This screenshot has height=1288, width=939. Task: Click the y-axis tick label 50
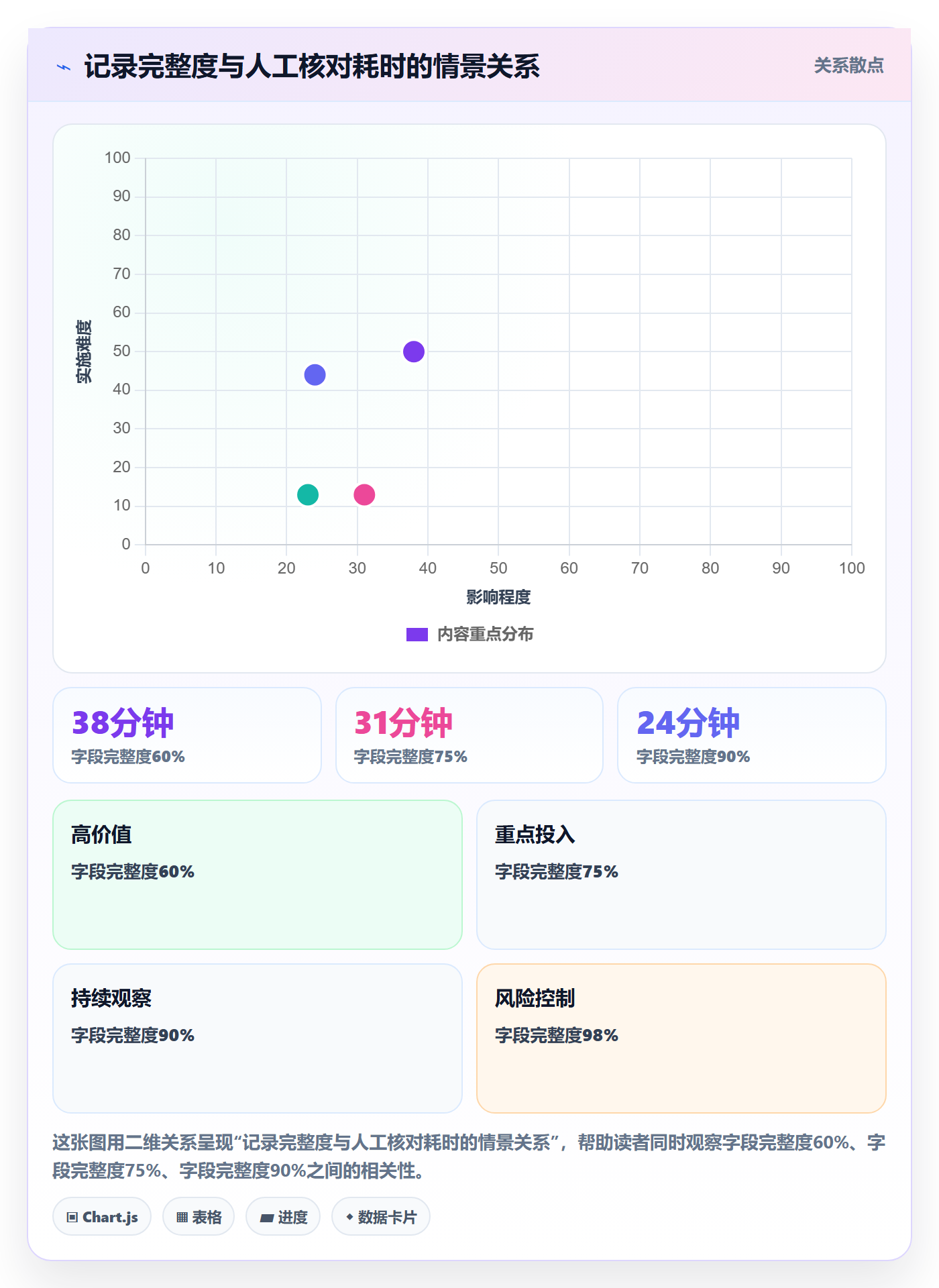click(121, 351)
